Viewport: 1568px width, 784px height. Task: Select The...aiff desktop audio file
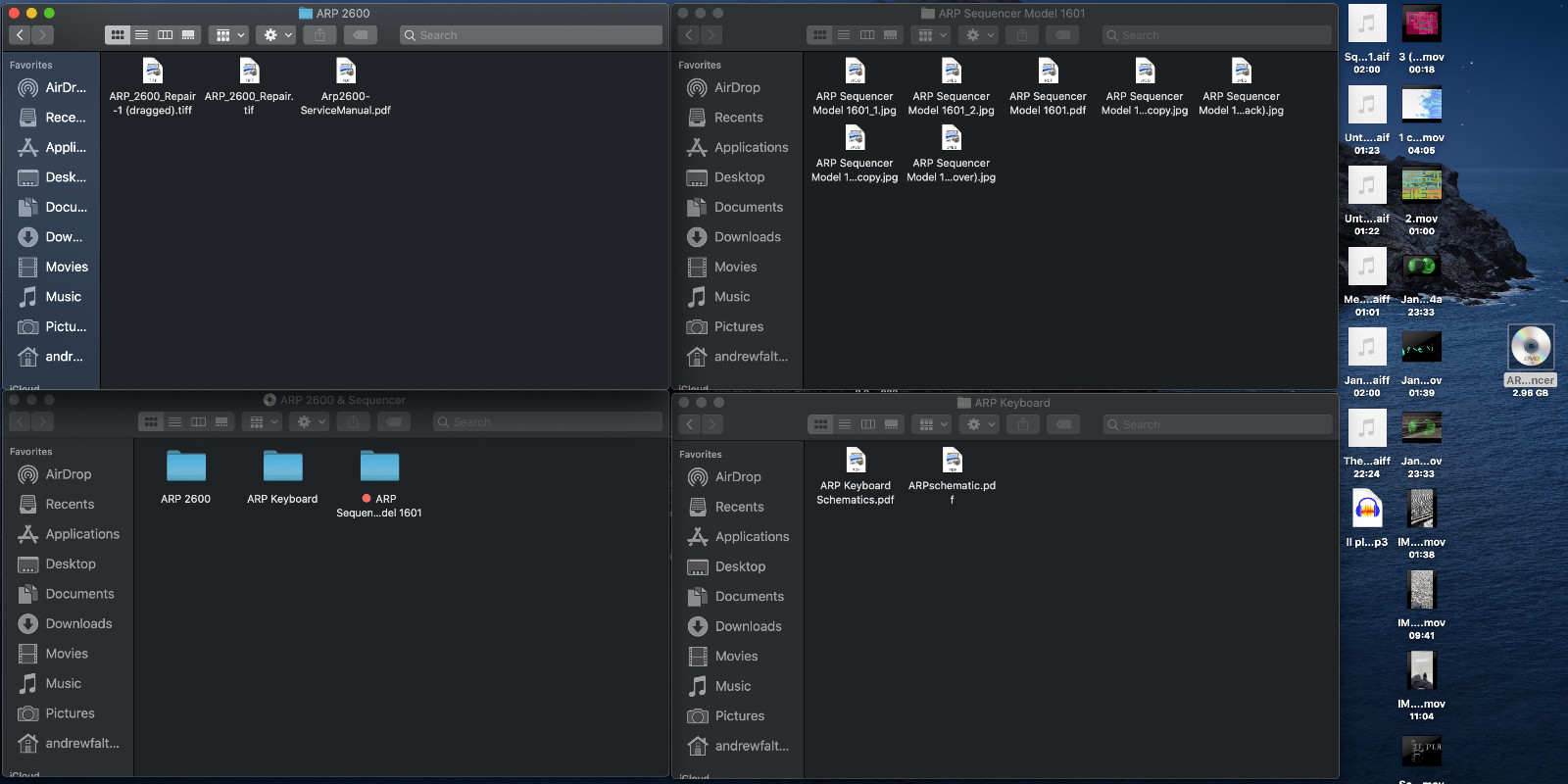click(1367, 444)
